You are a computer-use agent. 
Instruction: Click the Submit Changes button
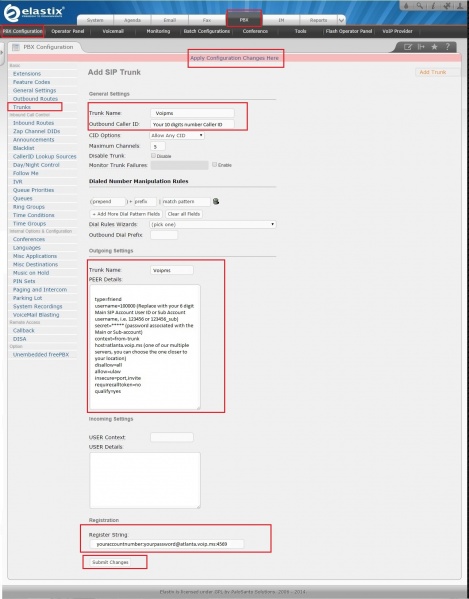point(110,562)
